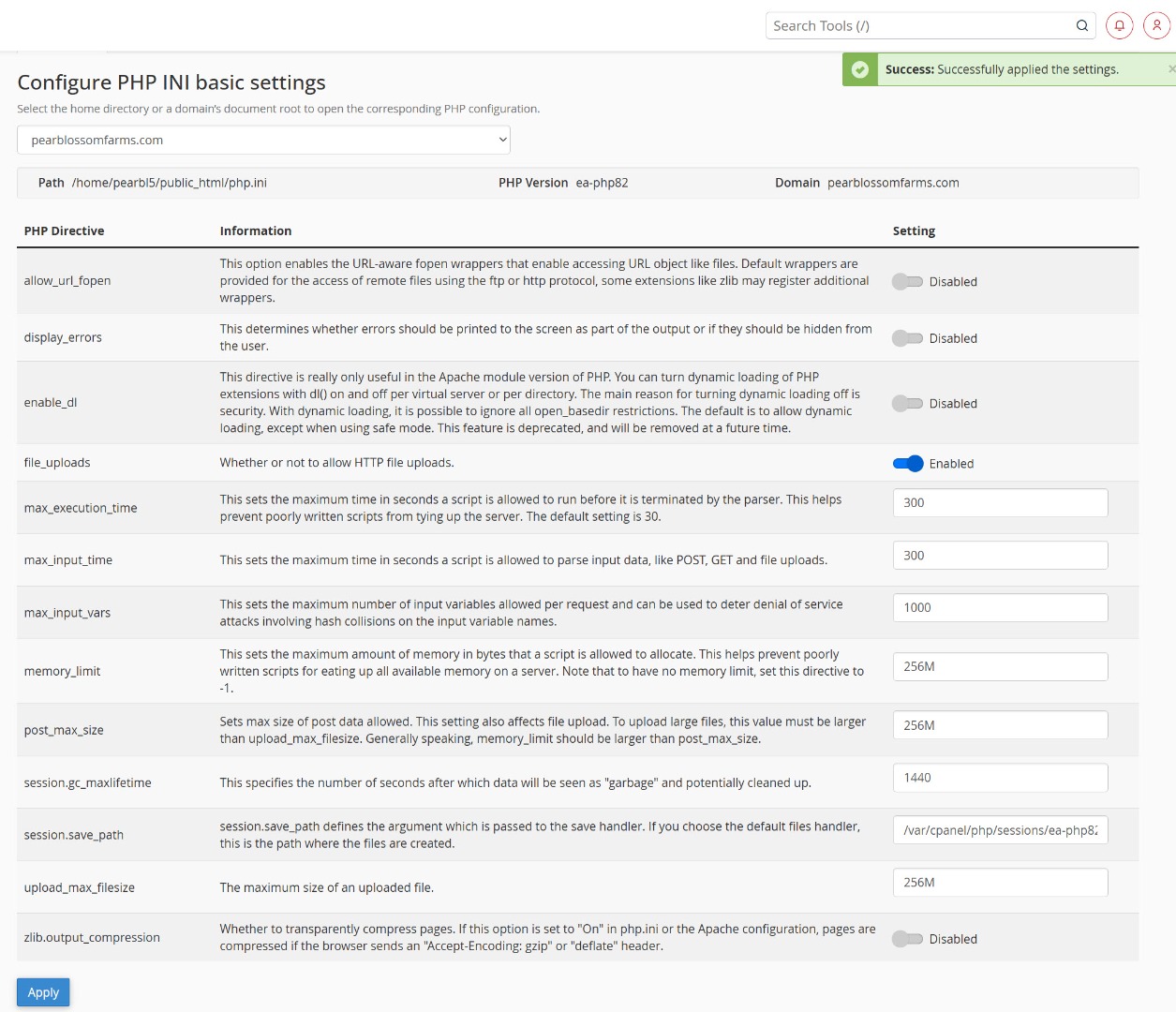Click the Domain value pearblossomfarms.com

[893, 184]
